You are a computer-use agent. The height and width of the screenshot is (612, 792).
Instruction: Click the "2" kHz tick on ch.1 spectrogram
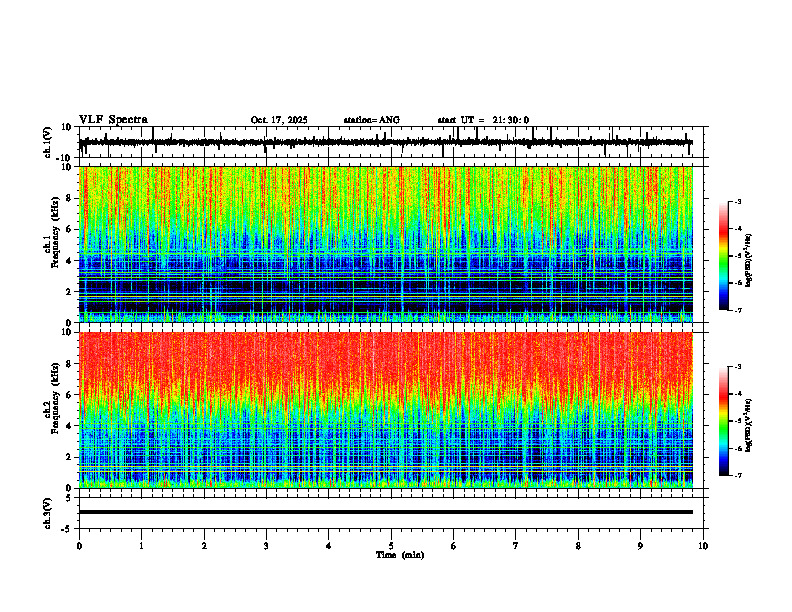coord(69,292)
